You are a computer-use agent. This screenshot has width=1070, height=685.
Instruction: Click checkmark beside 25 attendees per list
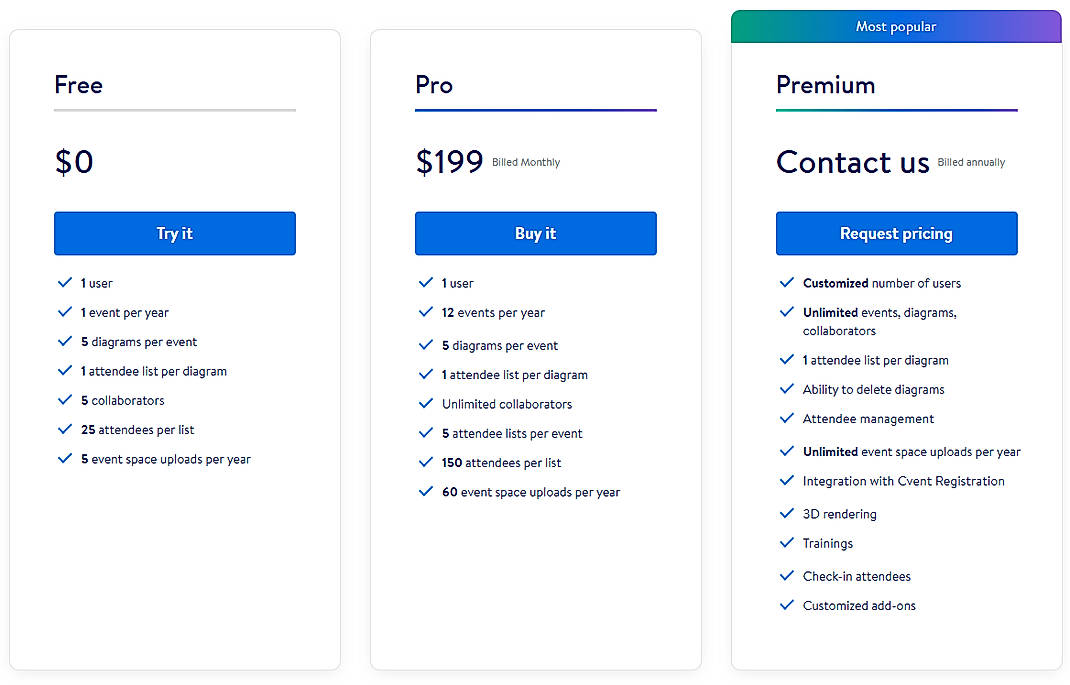click(64, 429)
